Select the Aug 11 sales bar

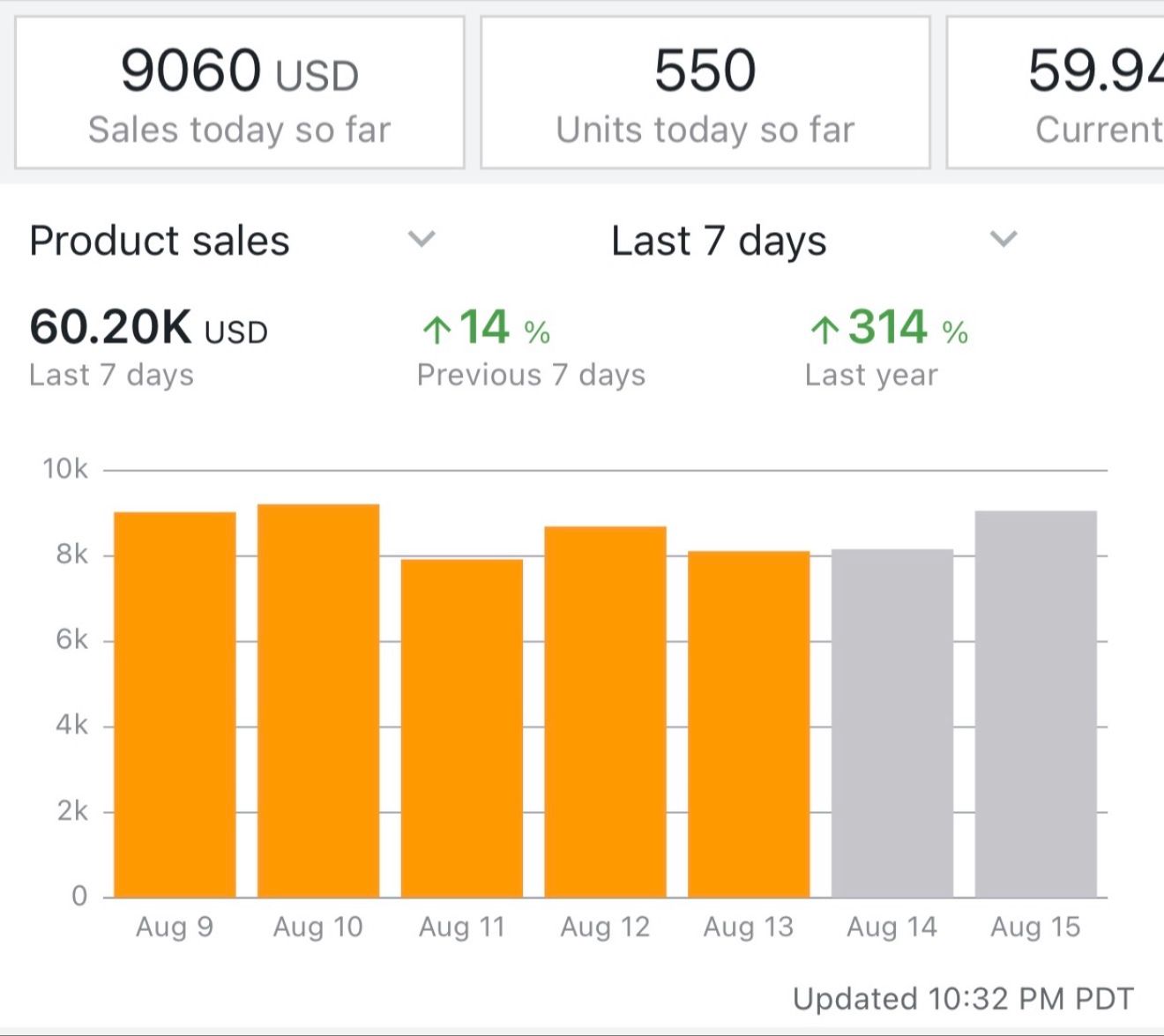tap(462, 728)
